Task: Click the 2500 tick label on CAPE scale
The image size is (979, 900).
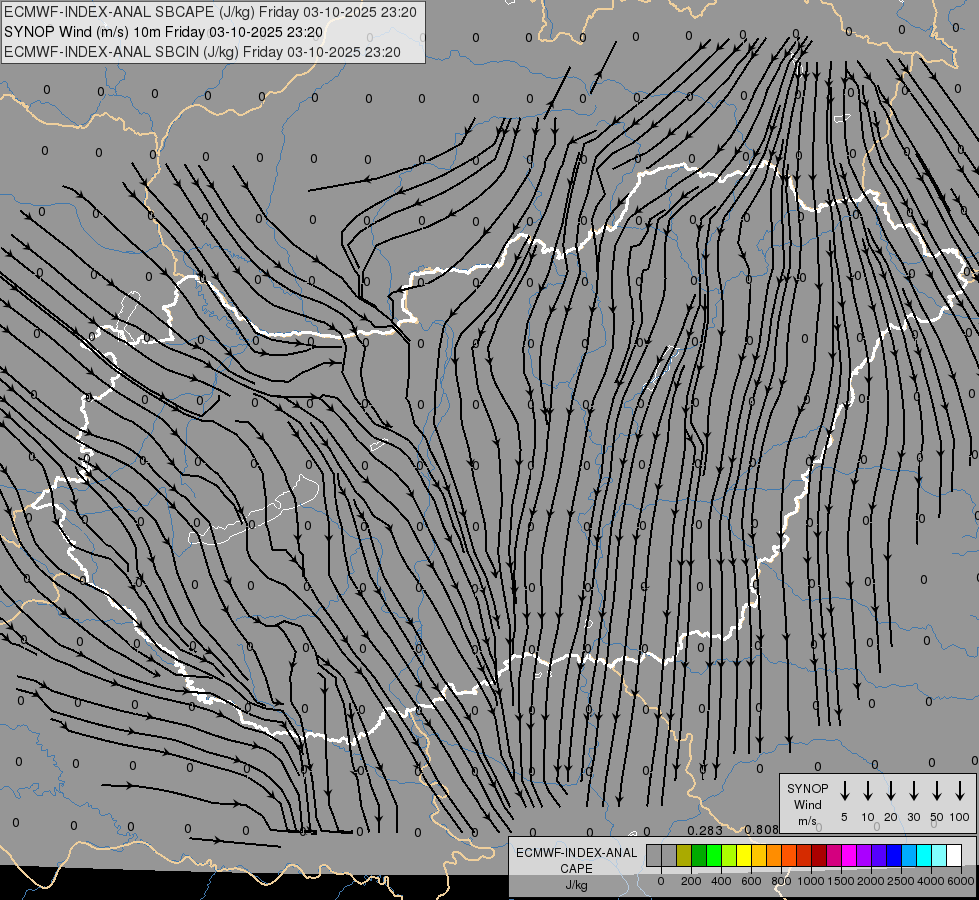Action: pyautogui.click(x=901, y=881)
